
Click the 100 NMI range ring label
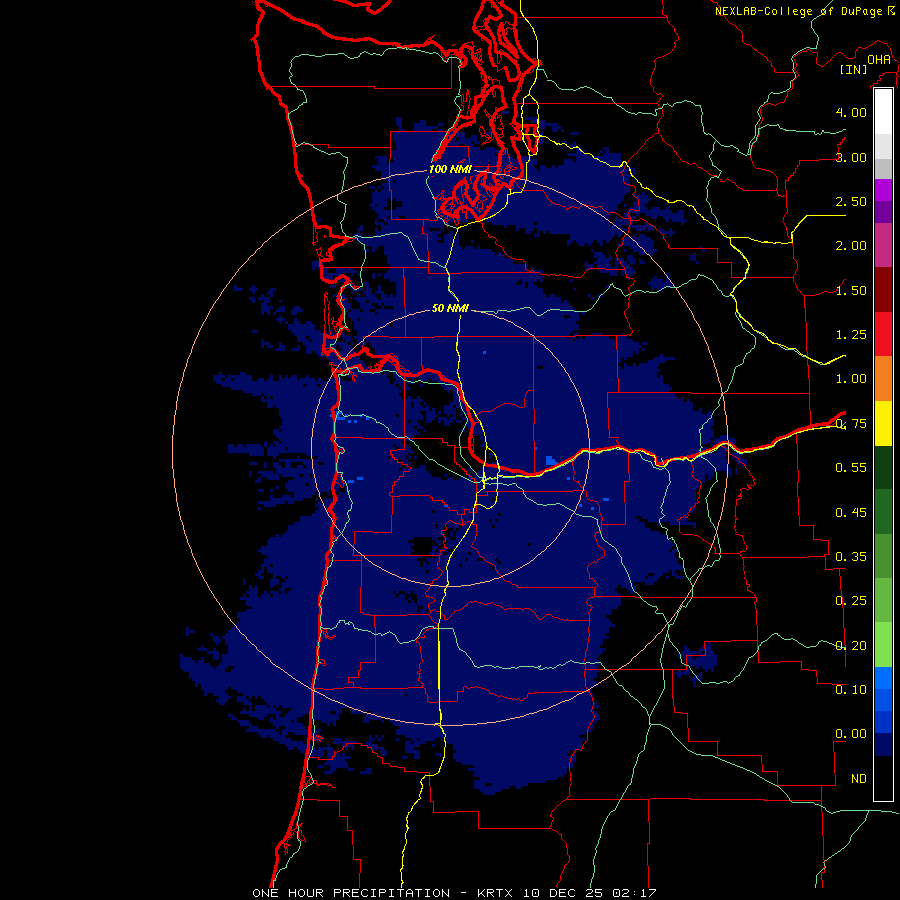coord(450,169)
